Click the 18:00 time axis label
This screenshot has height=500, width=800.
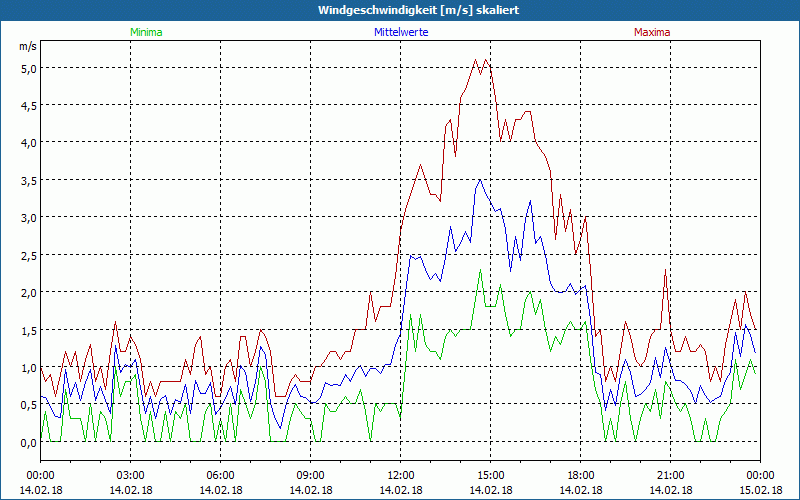click(581, 476)
